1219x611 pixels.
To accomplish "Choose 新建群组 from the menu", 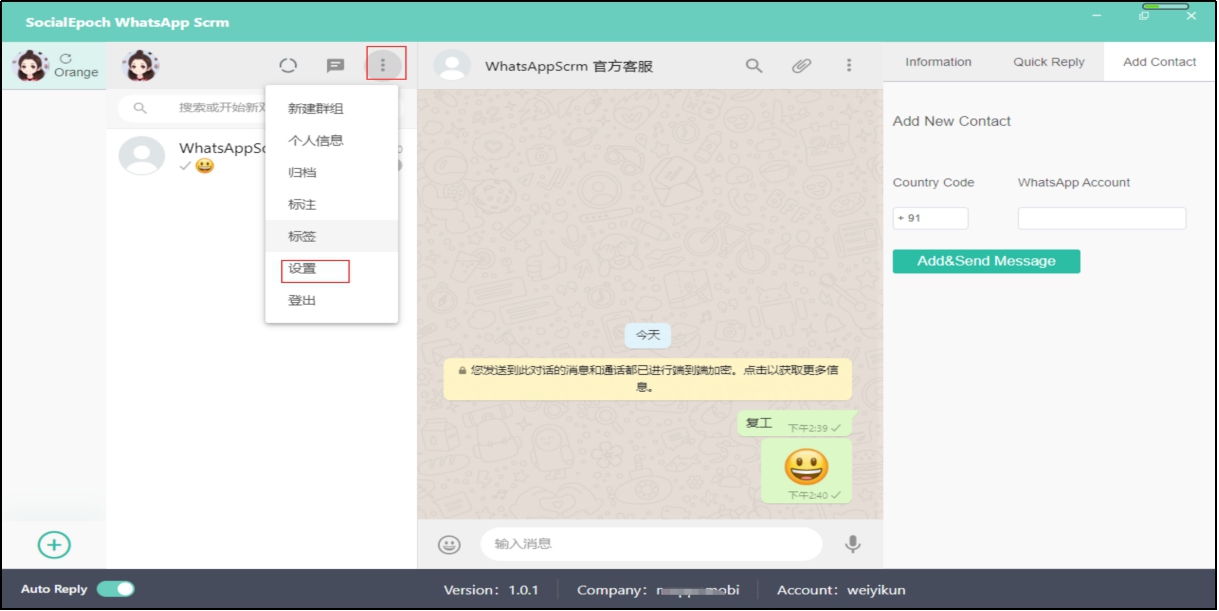I will click(332, 108).
